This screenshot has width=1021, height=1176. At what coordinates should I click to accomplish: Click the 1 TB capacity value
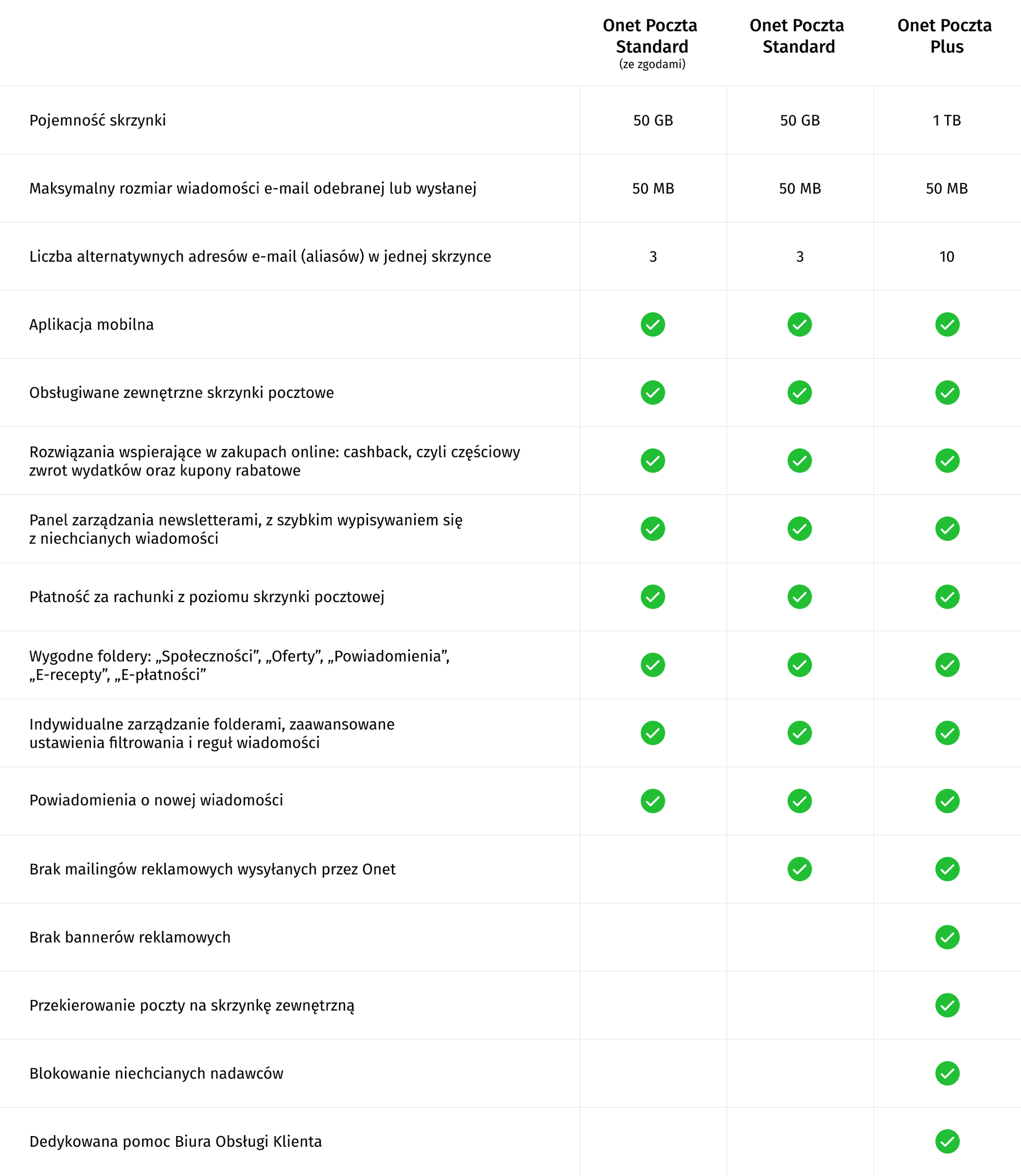click(947, 121)
